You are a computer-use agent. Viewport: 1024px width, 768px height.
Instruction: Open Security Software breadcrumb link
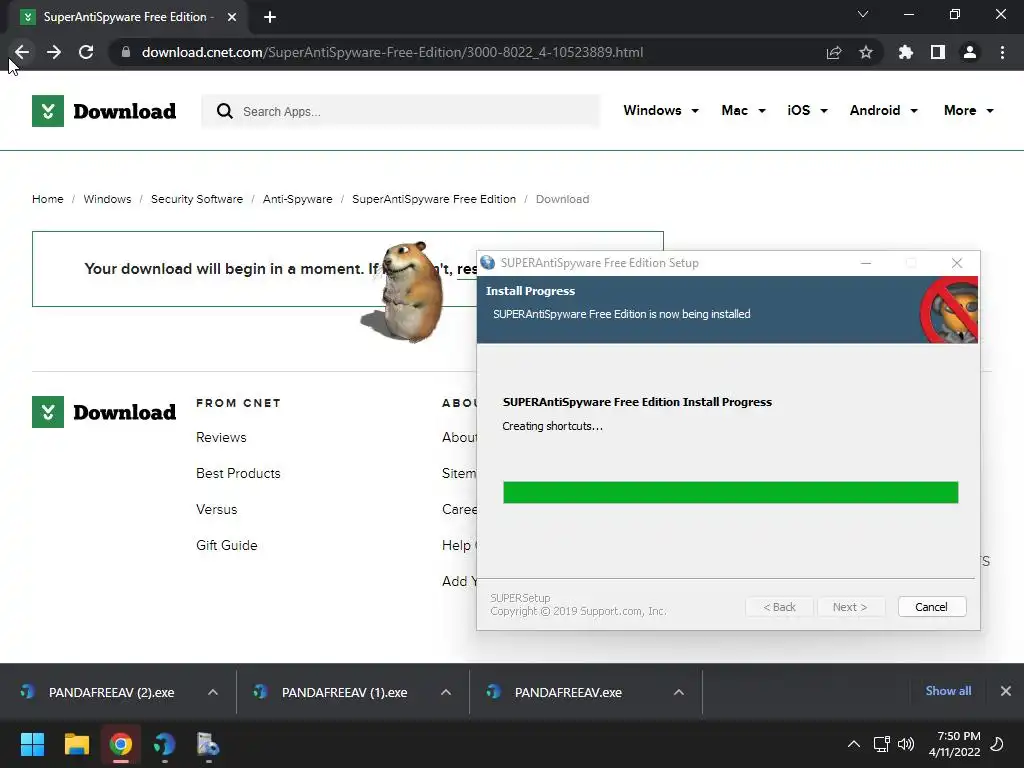coord(197,199)
